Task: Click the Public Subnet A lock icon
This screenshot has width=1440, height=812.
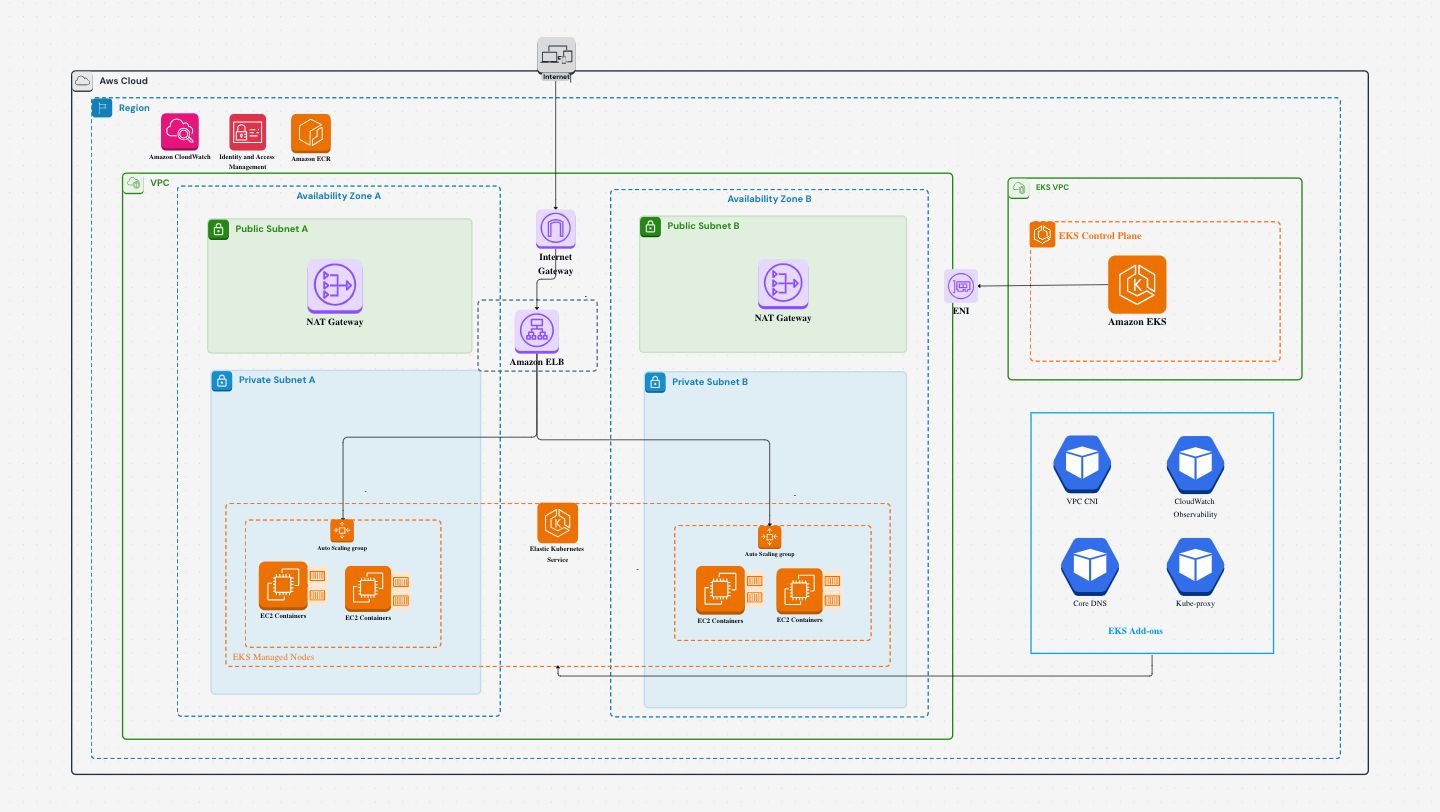Action: tap(219, 229)
